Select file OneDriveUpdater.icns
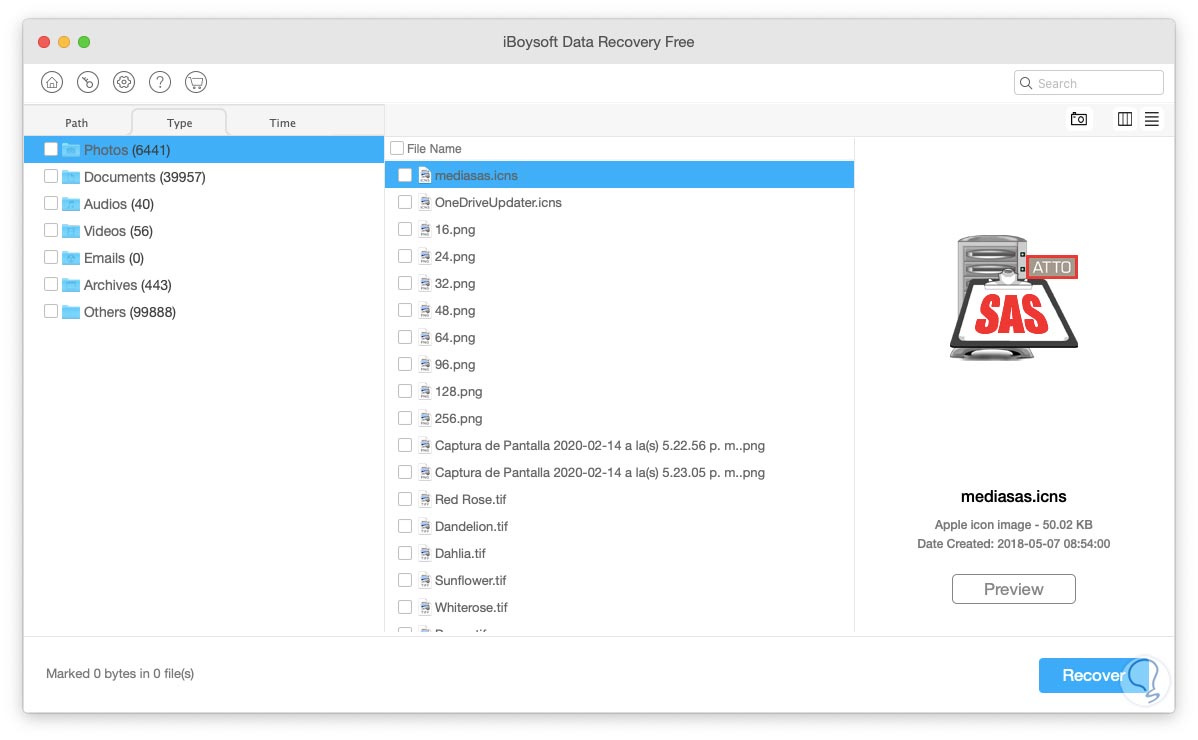Screen dimensions: 1198x740 point(620,202)
